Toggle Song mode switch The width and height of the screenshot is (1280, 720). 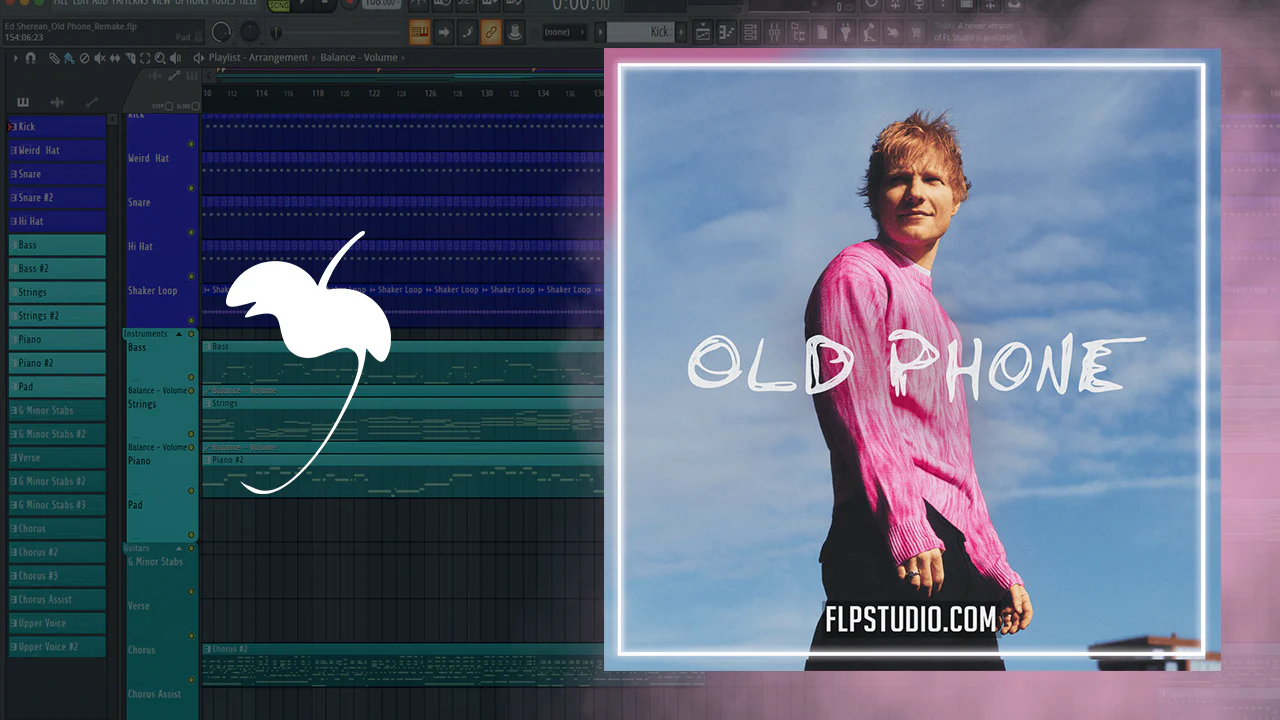279,5
